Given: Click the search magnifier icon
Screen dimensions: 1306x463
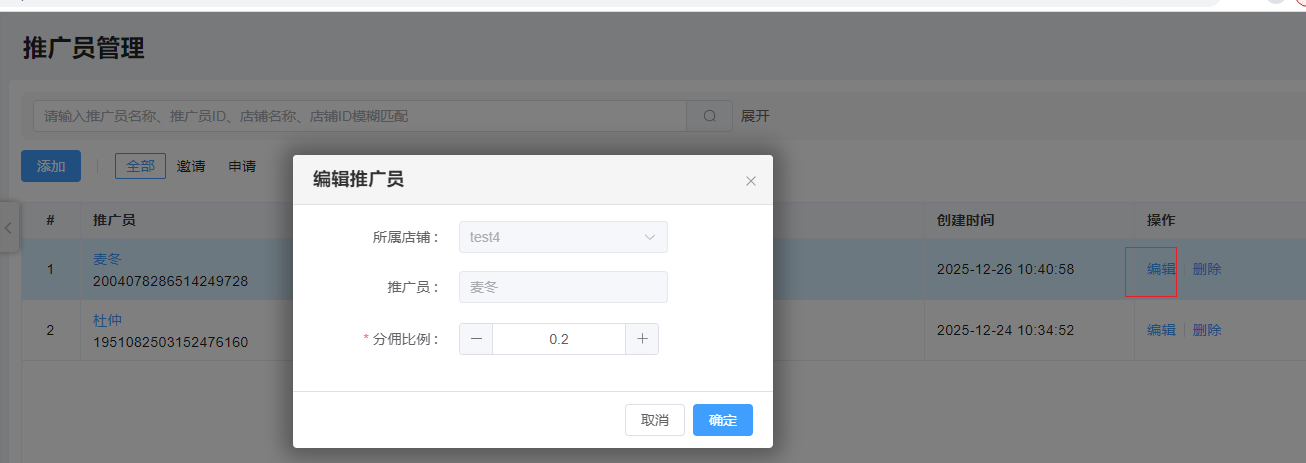Looking at the screenshot, I should [x=710, y=116].
